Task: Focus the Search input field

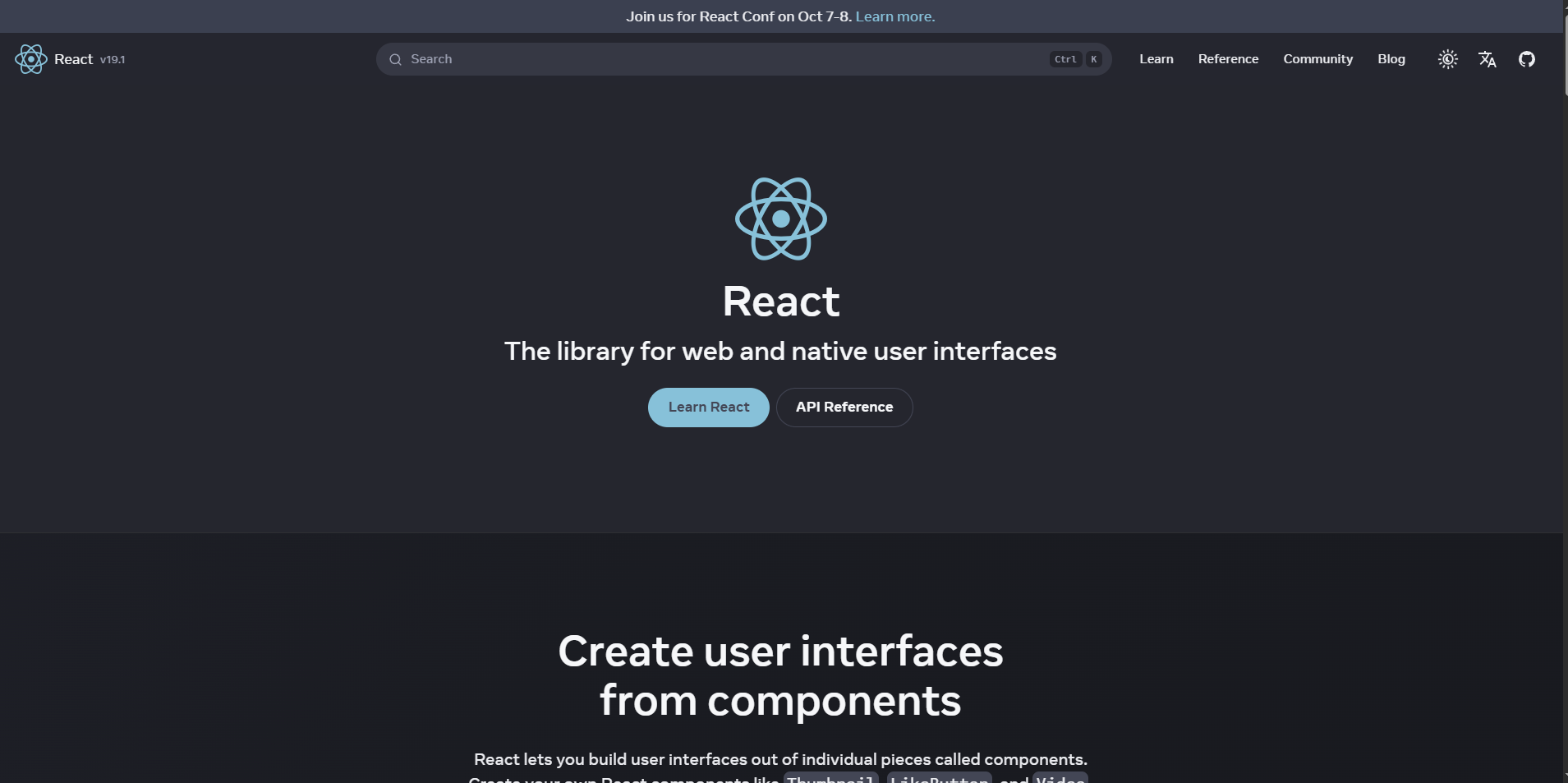Action: 744,59
